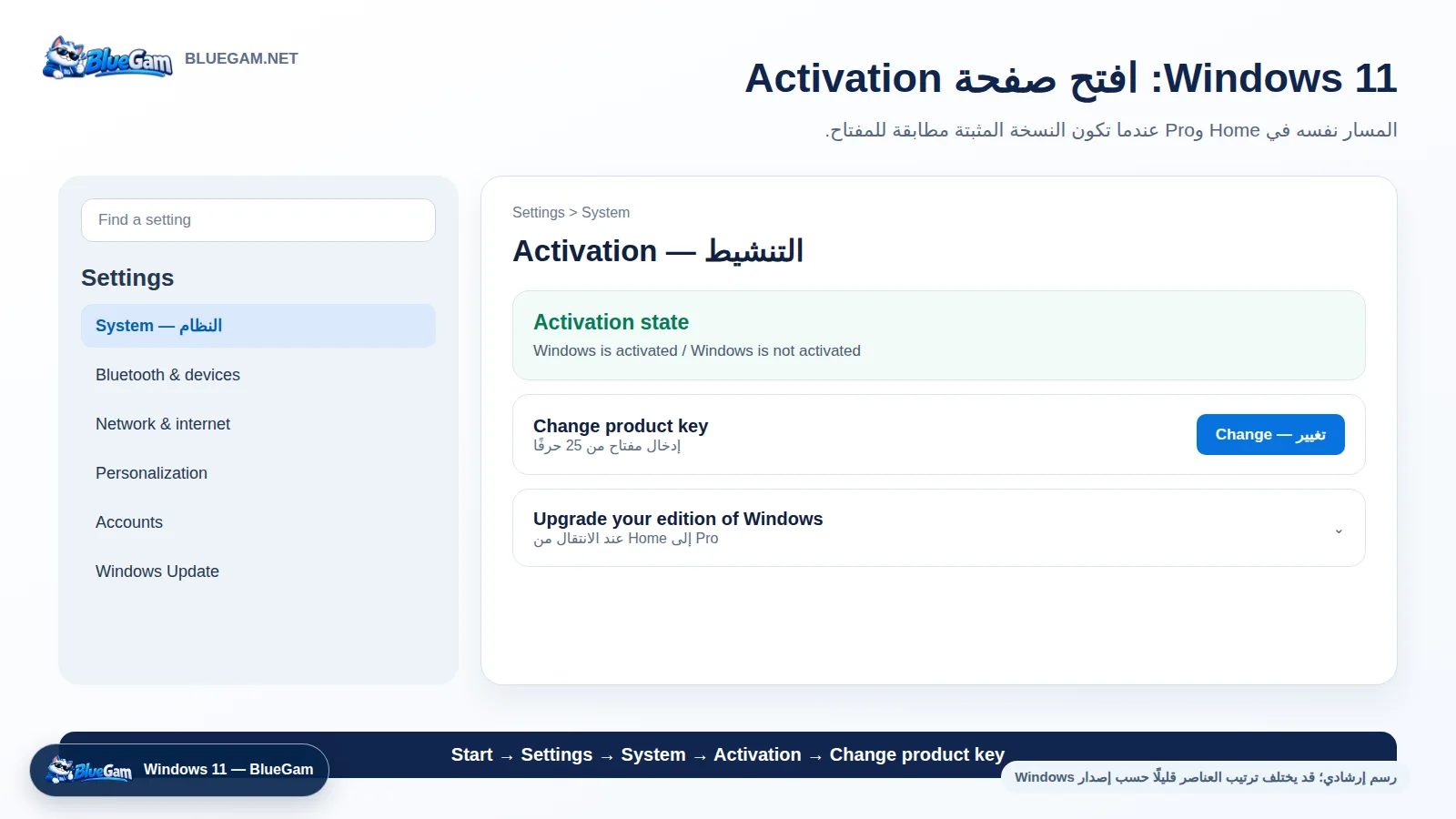This screenshot has width=1456, height=819.
Task: Open Bluetooth & devices settings
Action: click(x=258, y=375)
